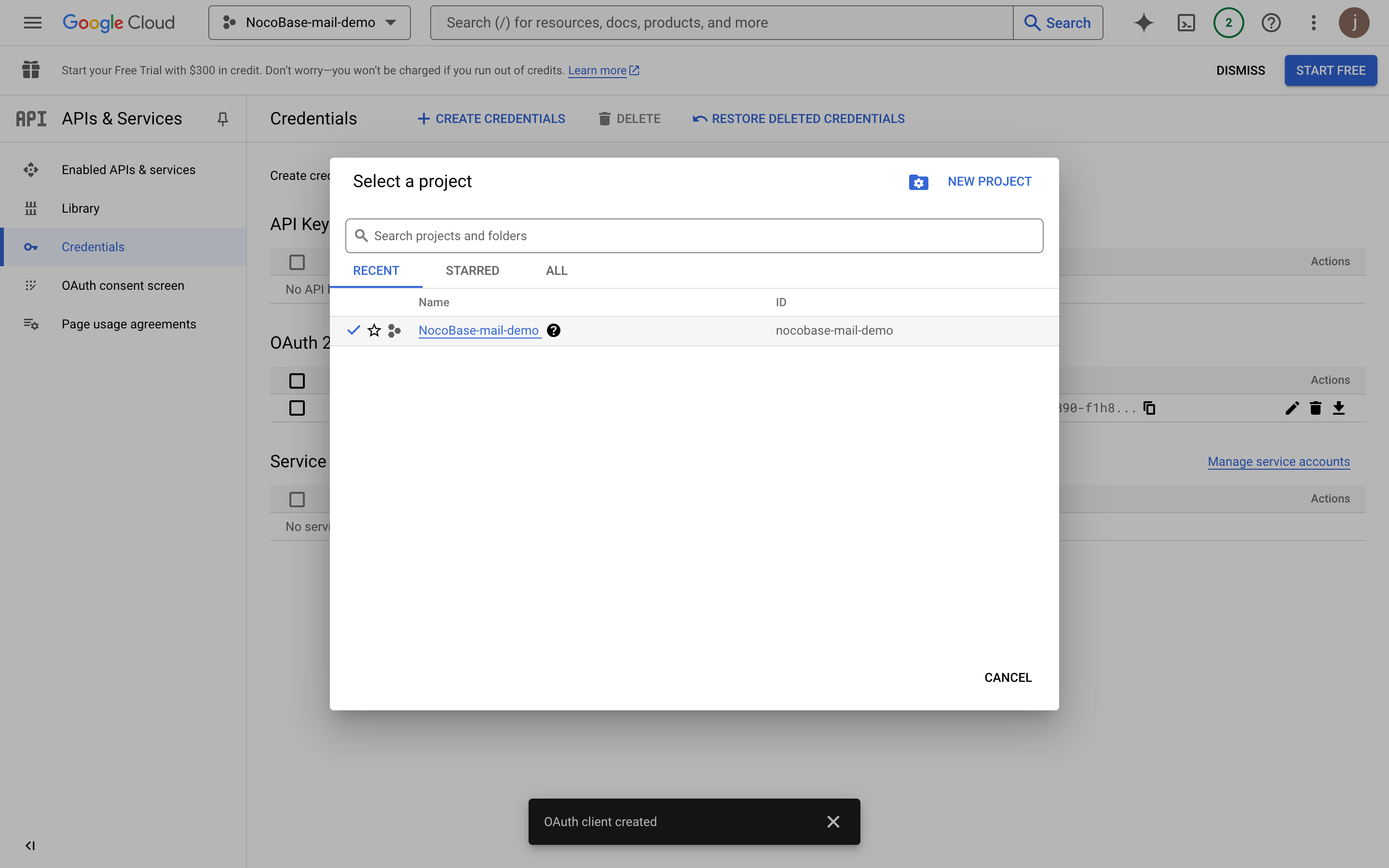The image size is (1389, 868).
Task: Focus the Search projects and folders field
Action: point(694,236)
